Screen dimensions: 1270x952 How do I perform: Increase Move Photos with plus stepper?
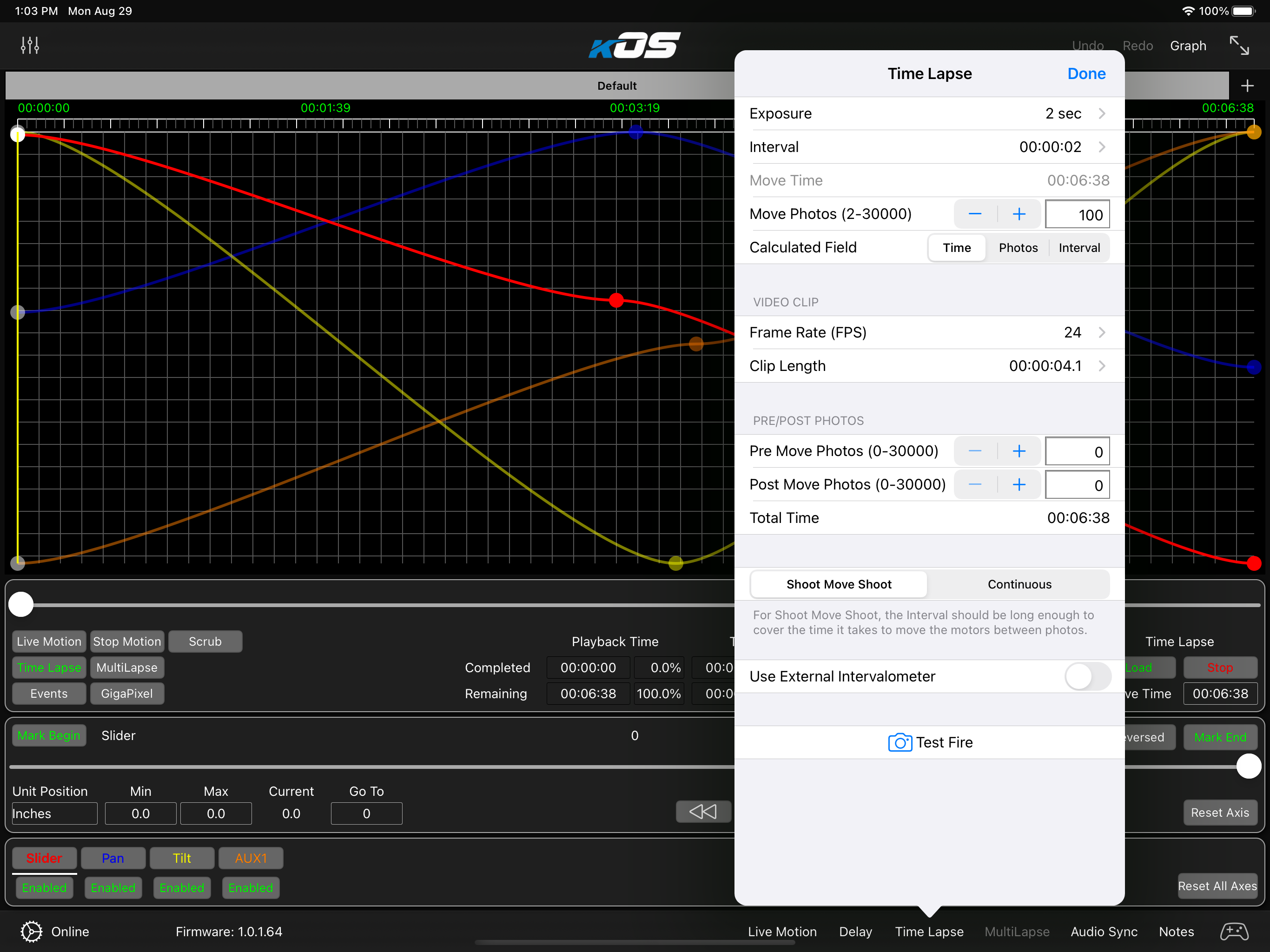1019,214
